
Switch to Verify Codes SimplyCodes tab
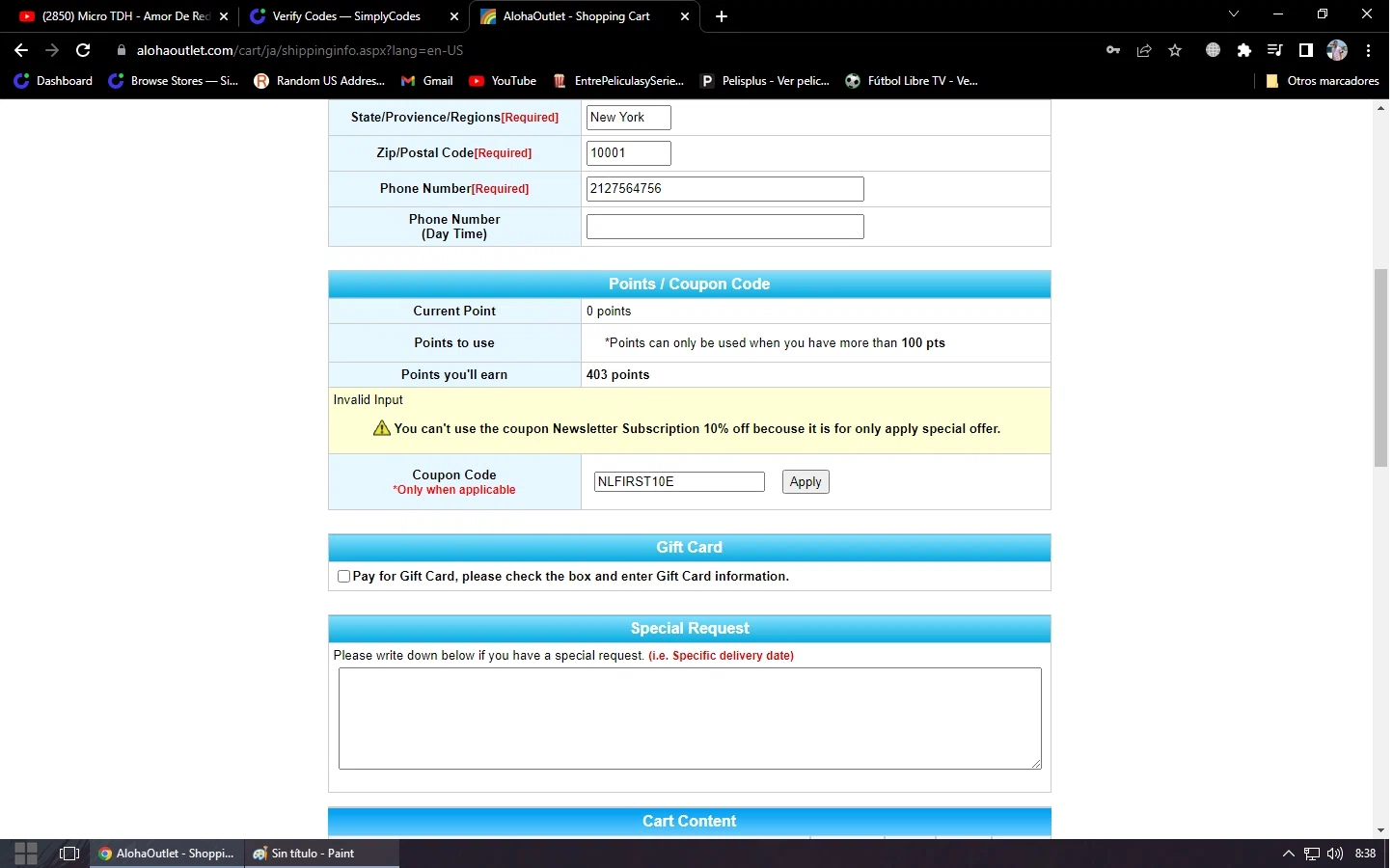(353, 16)
